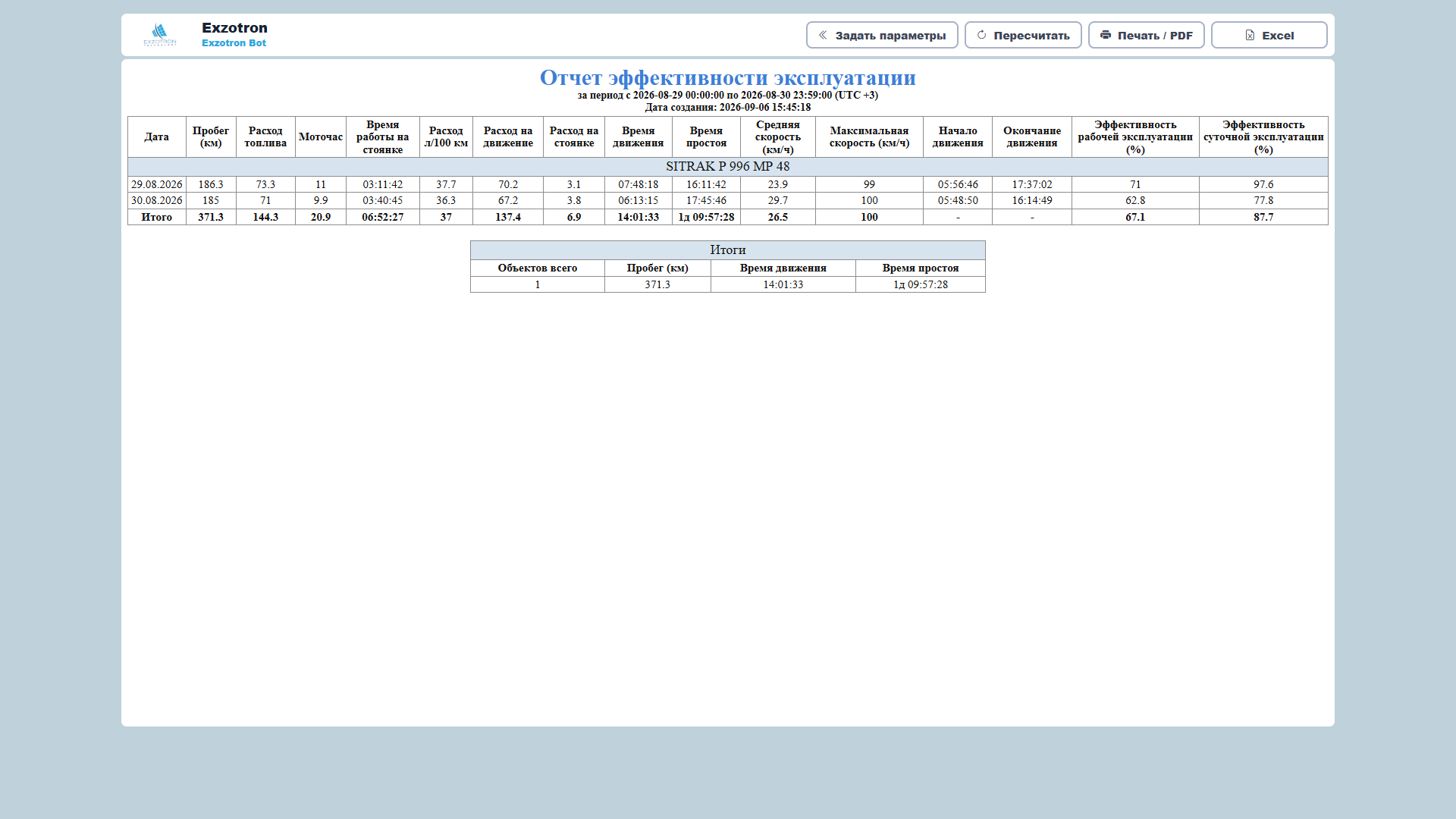Click the date cell 29.08.2026
This screenshot has width=1456, height=819.
point(157,184)
